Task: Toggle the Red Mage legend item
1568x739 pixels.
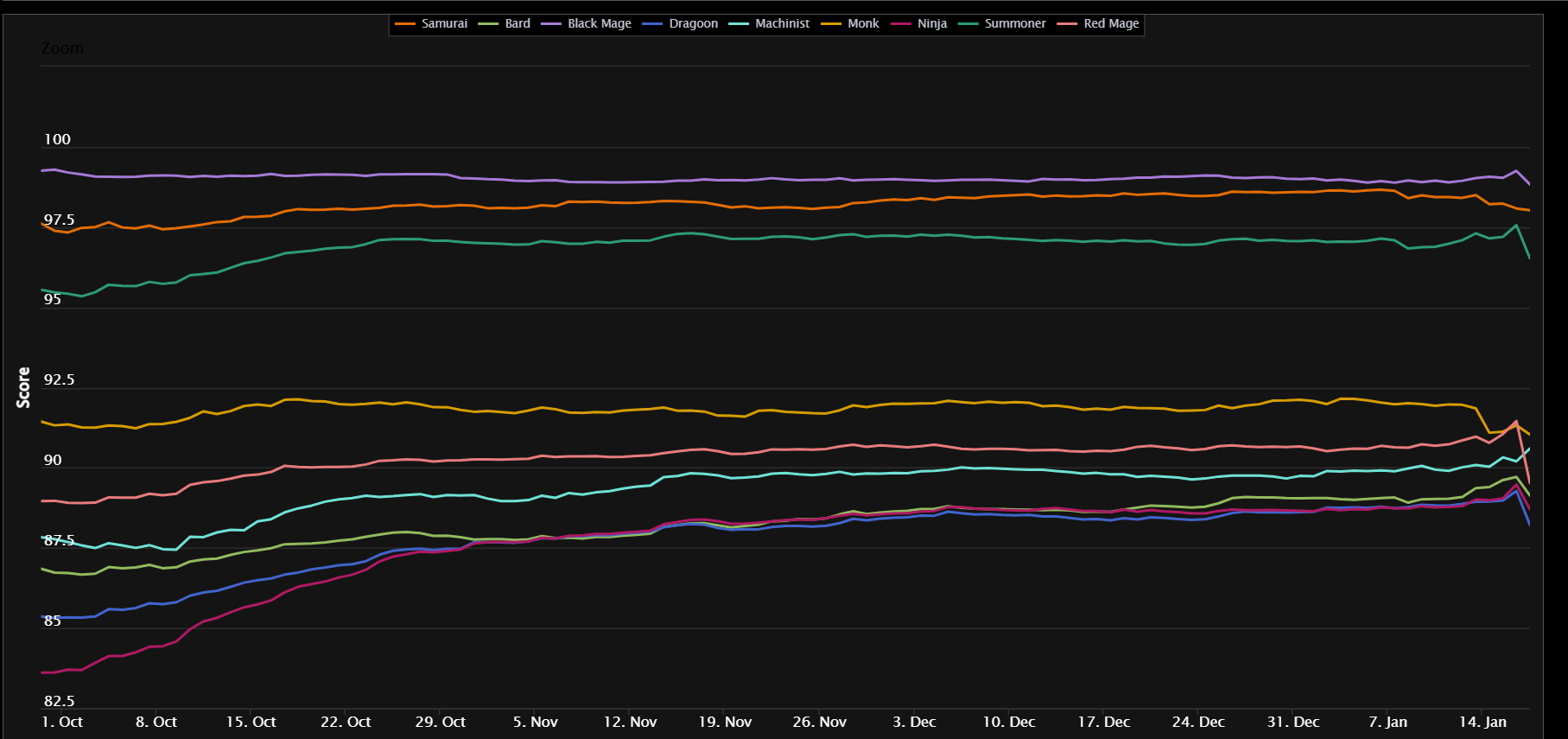Action: [1098, 23]
